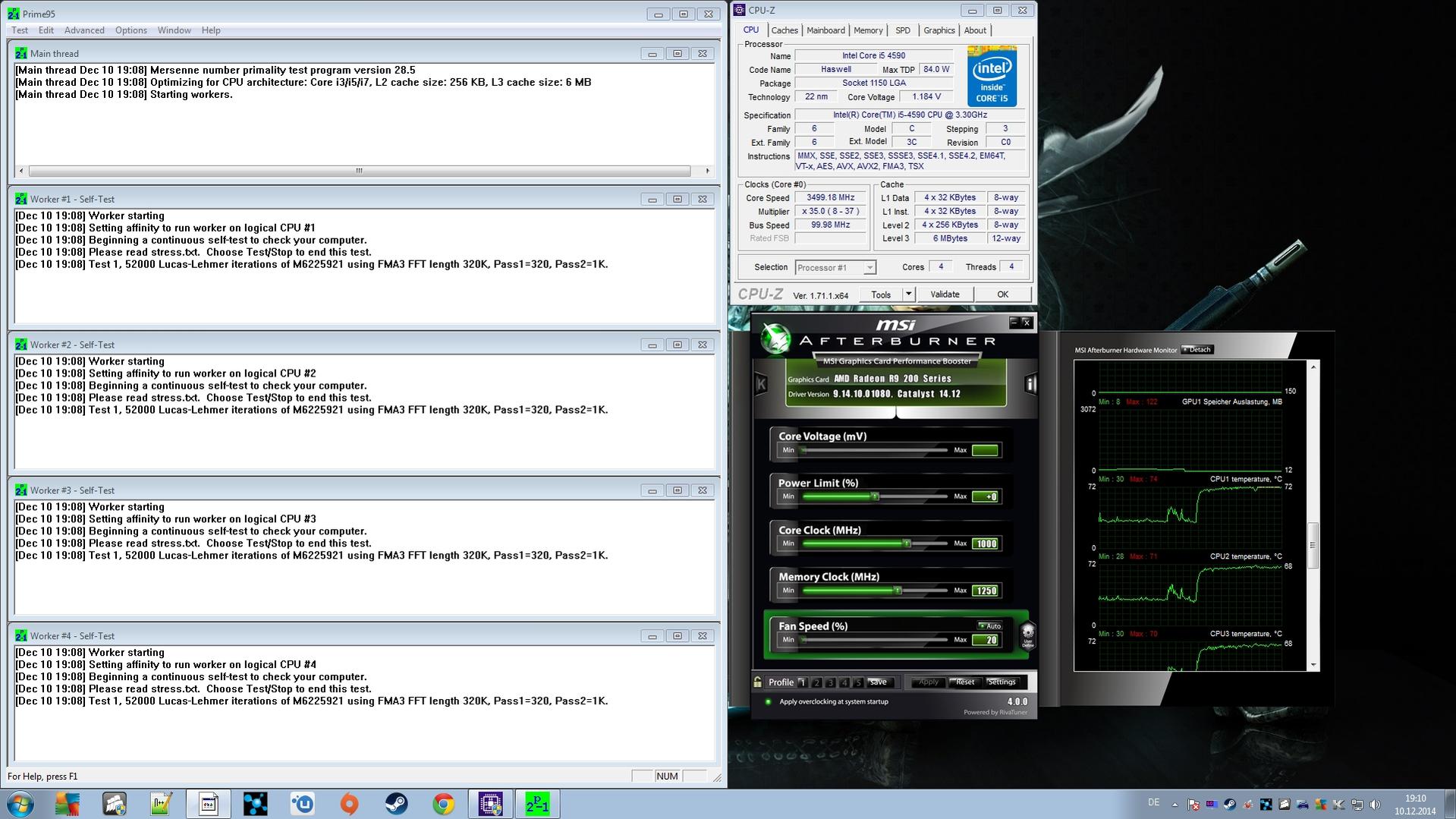
Task: Open Prime95 Options menu
Action: pos(131,30)
